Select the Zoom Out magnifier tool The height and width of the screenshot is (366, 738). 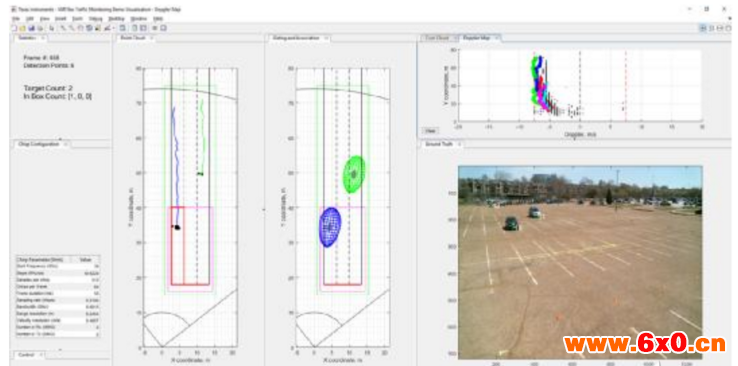pos(72,28)
